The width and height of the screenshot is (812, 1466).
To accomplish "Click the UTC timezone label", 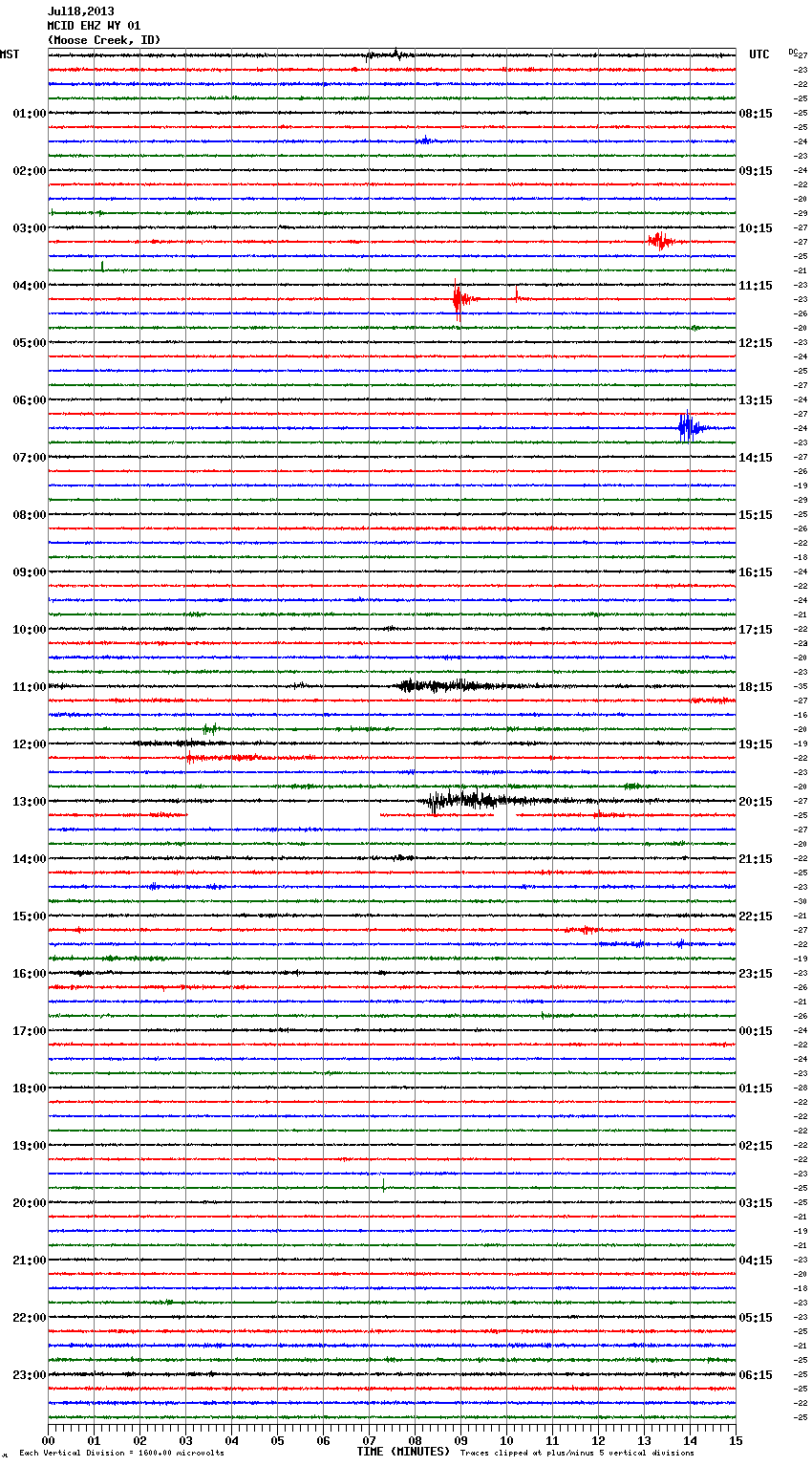I will (759, 54).
